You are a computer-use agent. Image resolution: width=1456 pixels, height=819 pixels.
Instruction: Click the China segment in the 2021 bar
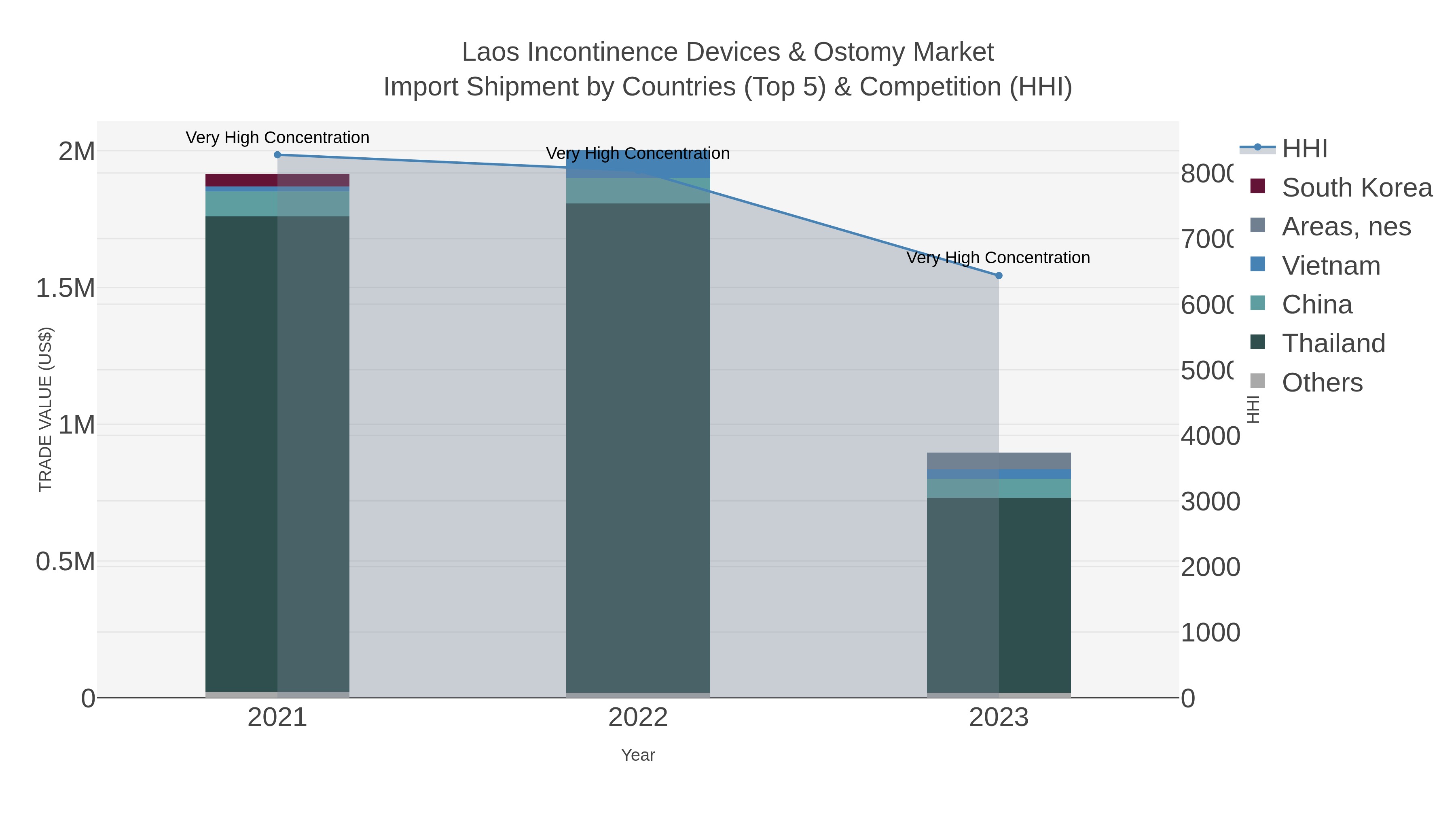(277, 204)
